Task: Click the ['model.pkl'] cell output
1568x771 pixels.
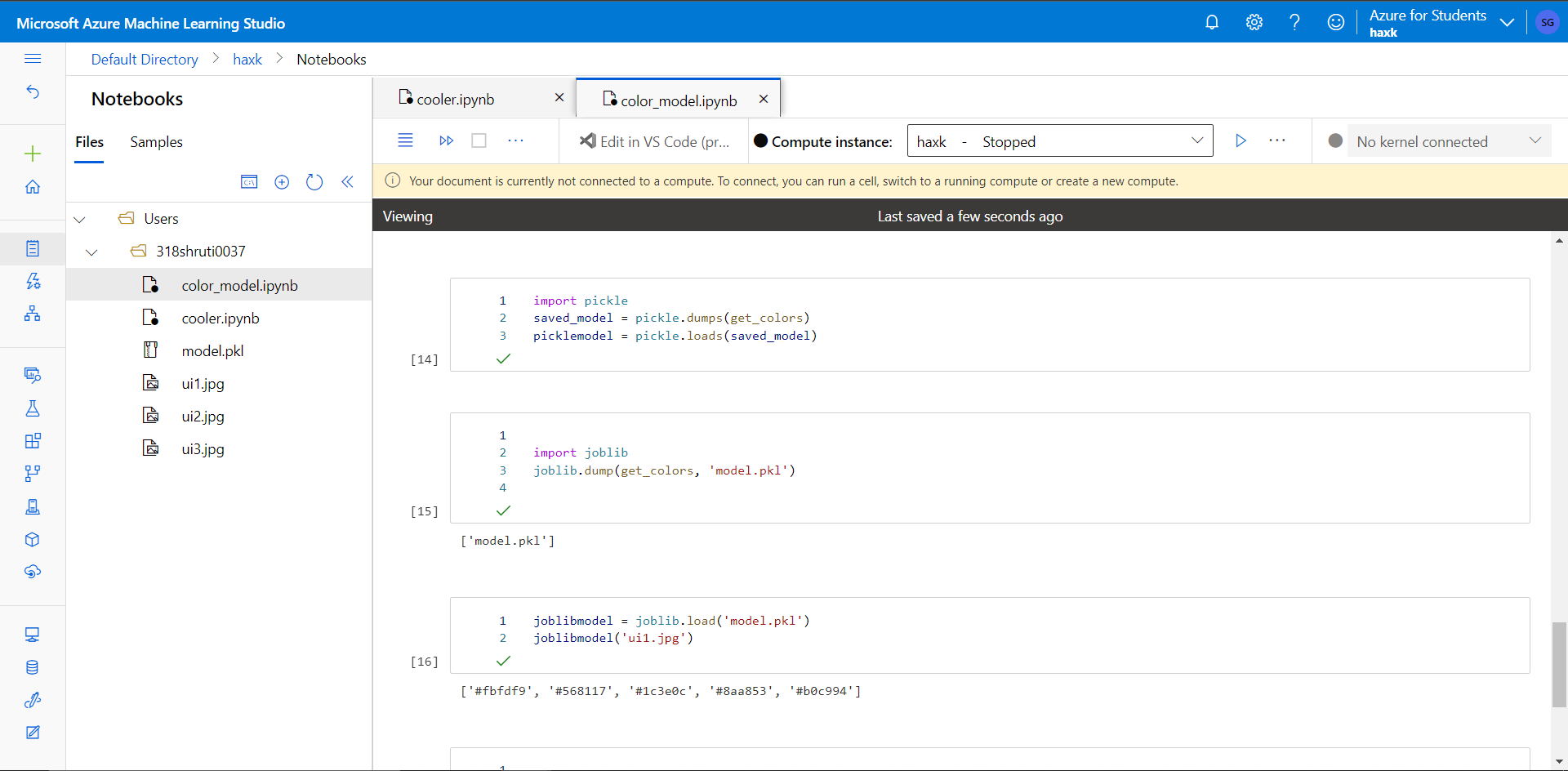Action: (507, 541)
